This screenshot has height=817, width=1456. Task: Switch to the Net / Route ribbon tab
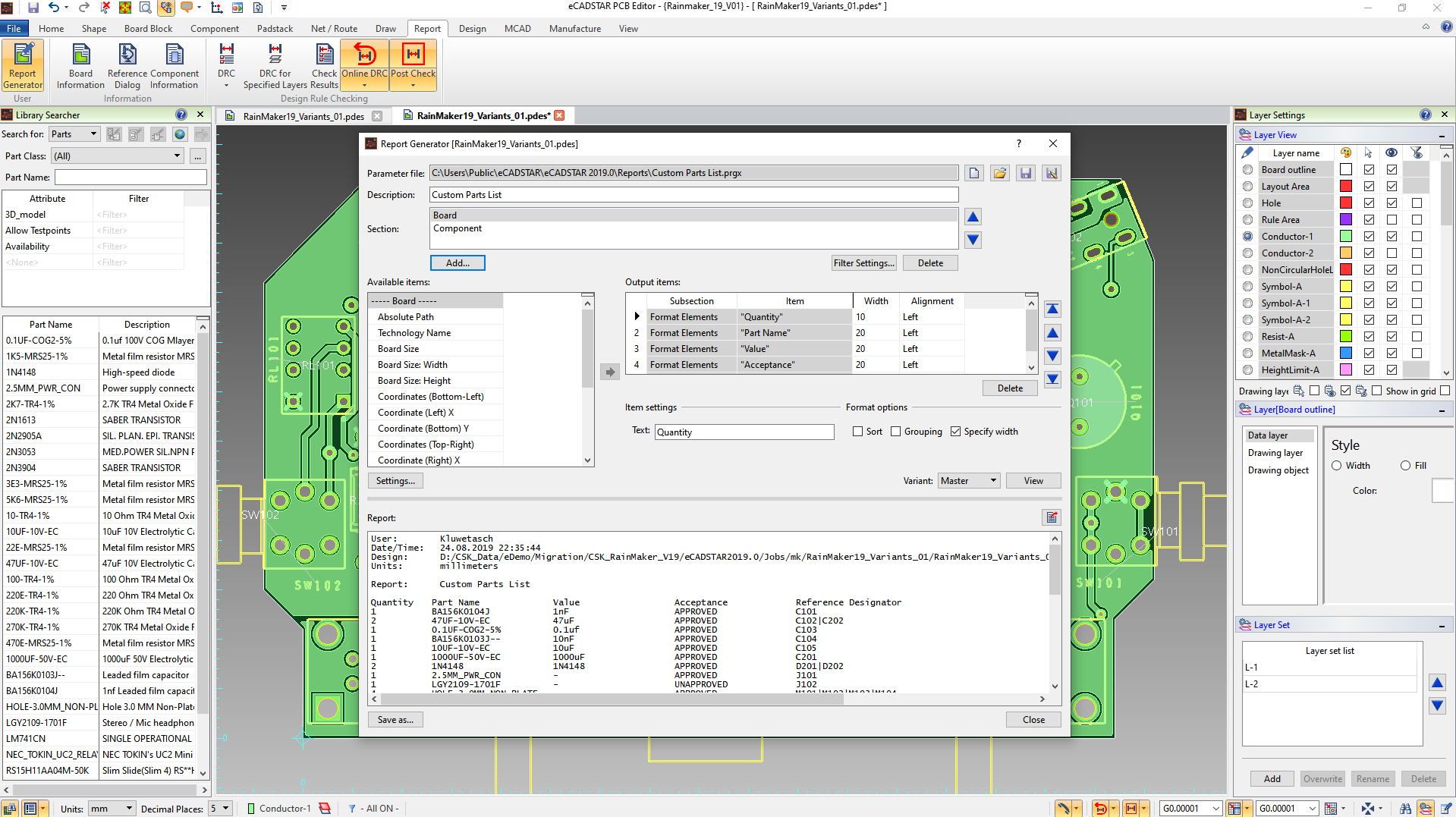pos(334,29)
